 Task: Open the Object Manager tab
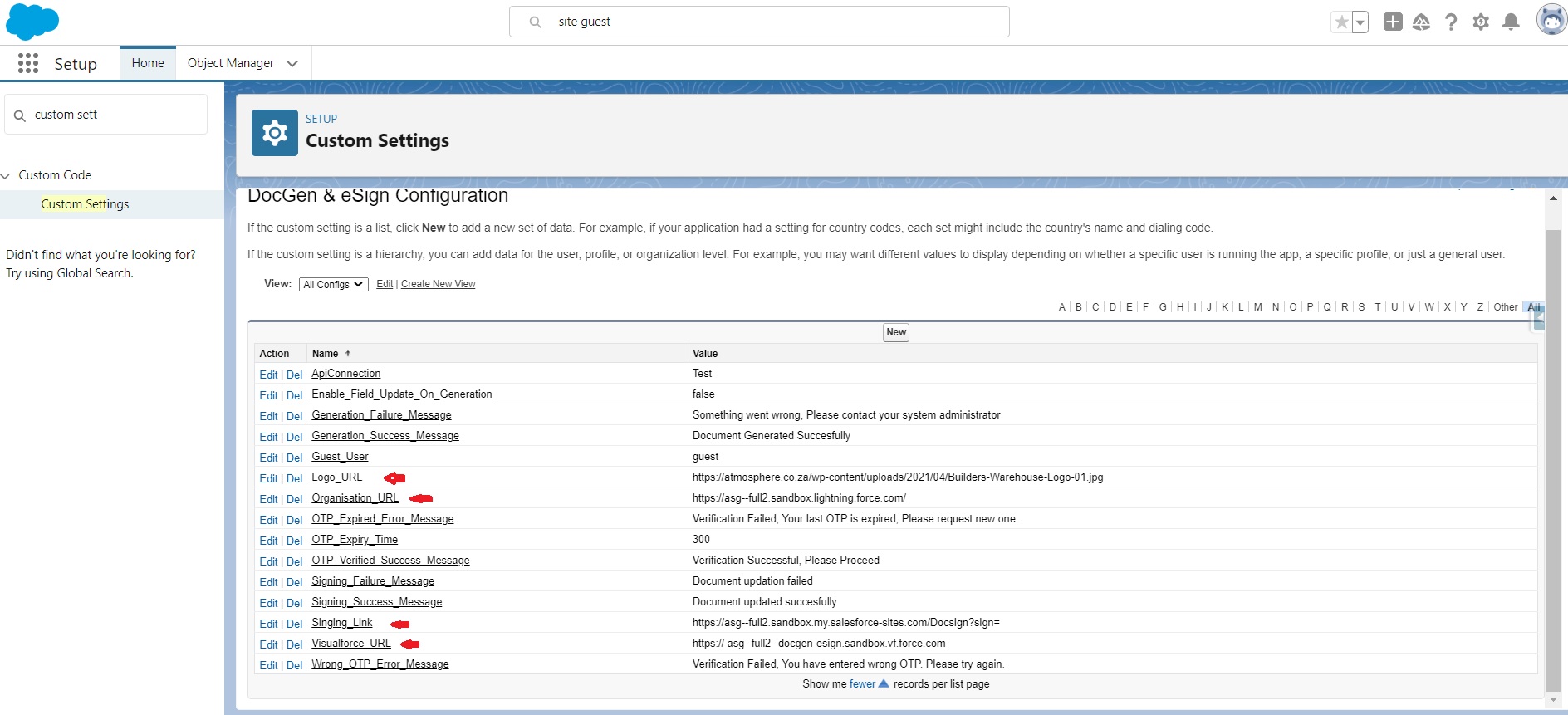(231, 63)
